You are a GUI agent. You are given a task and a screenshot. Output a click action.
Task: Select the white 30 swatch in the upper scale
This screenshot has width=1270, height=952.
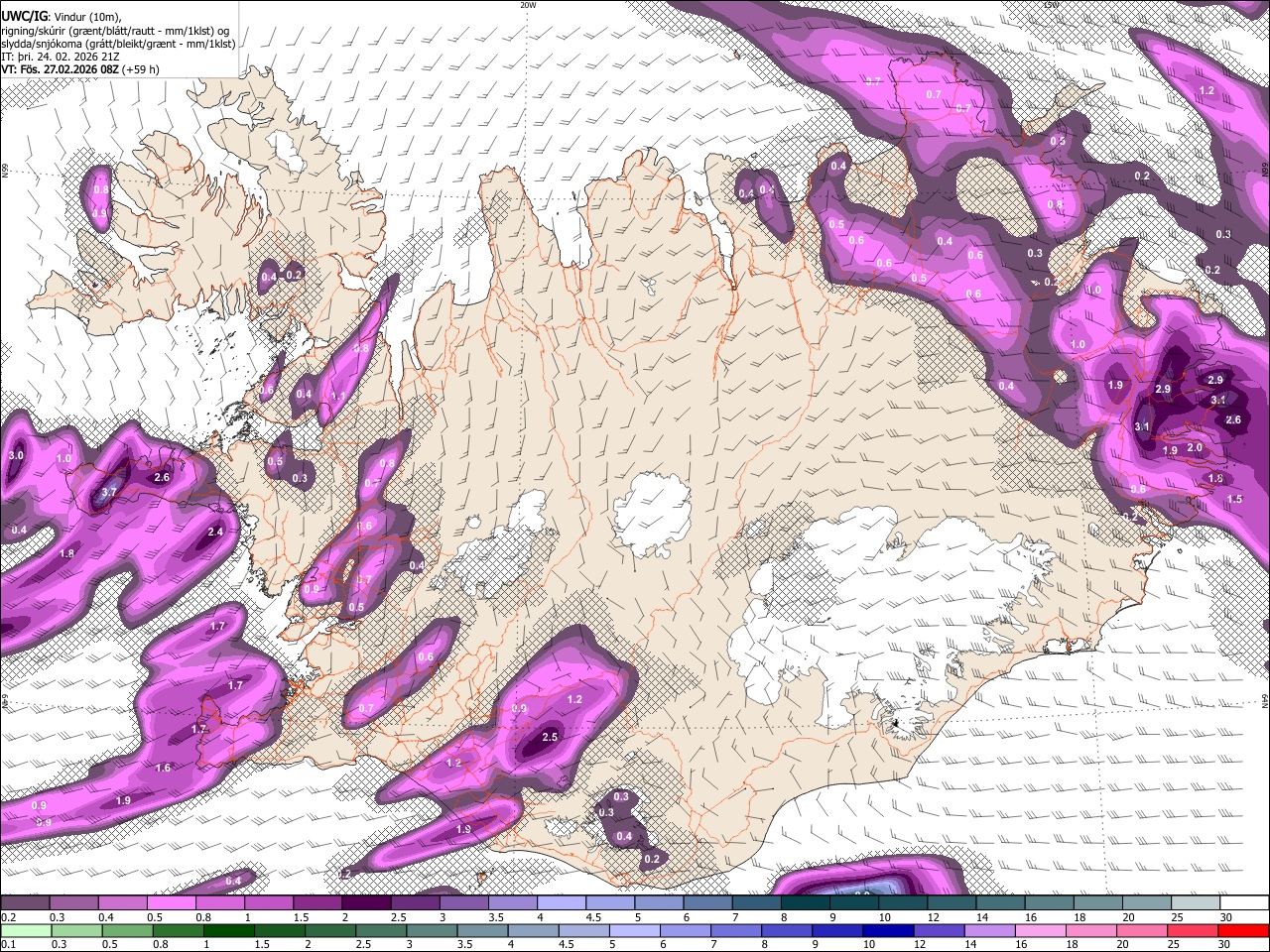click(x=1245, y=903)
